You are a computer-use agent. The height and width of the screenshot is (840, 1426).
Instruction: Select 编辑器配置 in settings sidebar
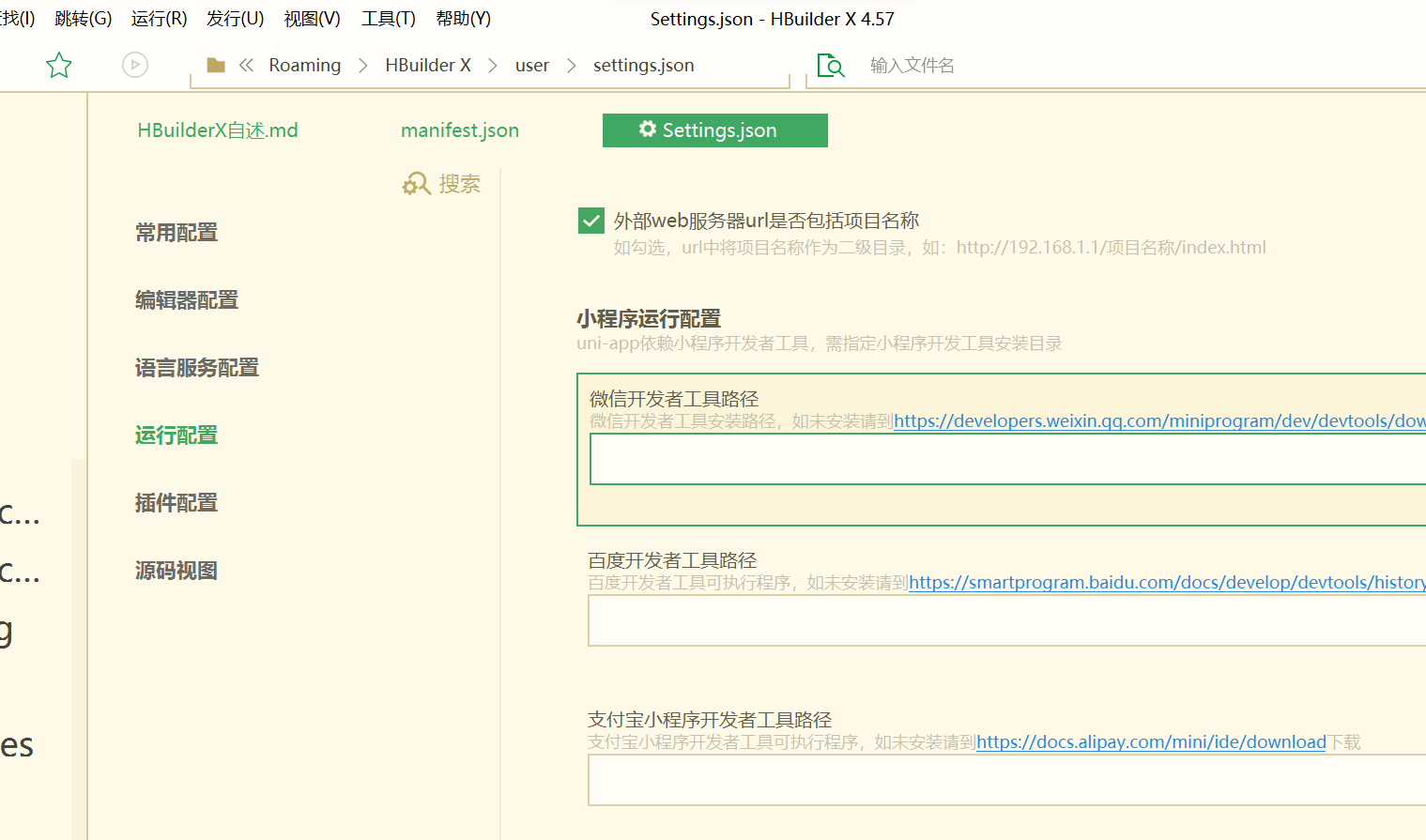[187, 300]
